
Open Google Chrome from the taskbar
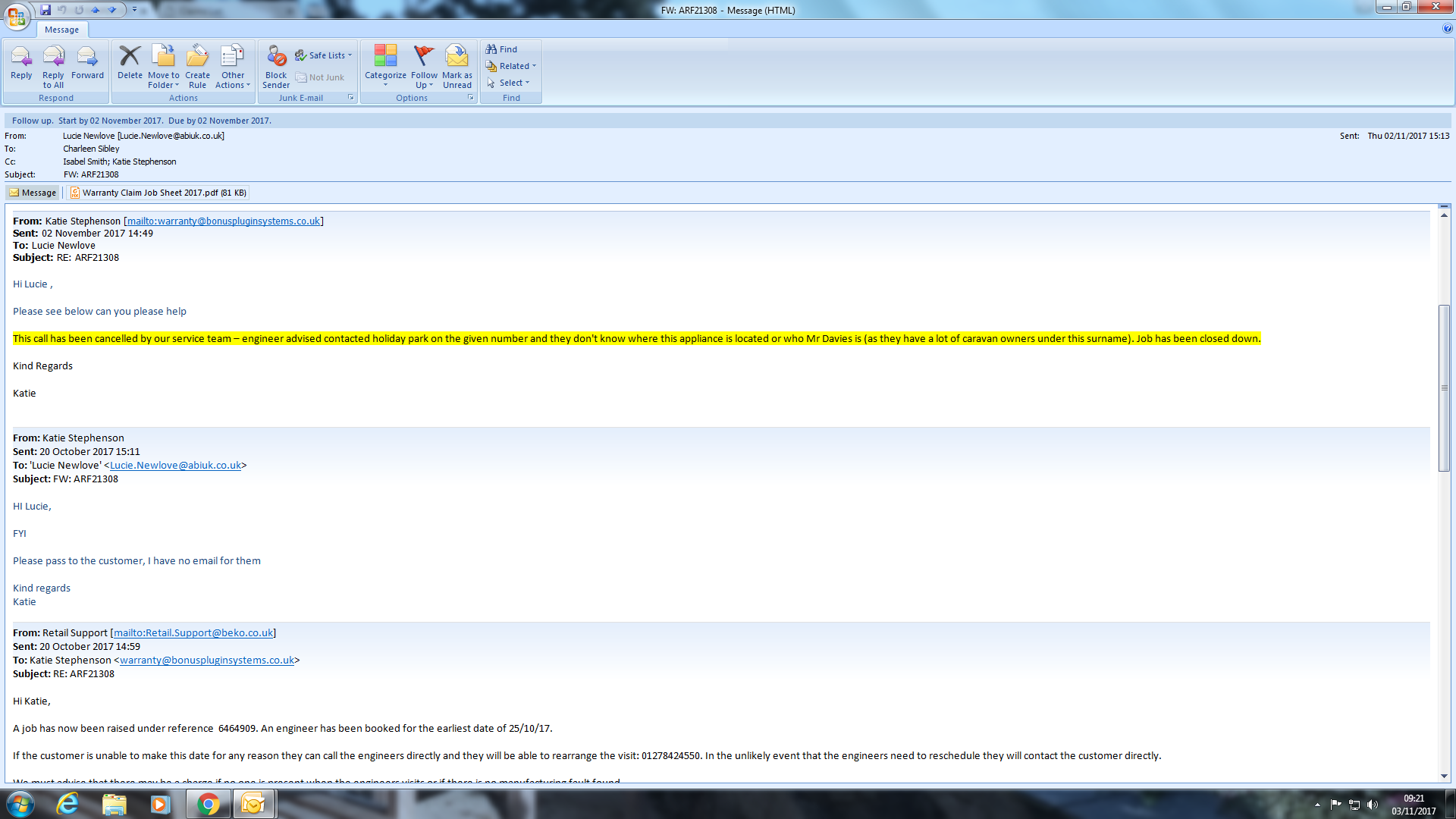tap(208, 804)
